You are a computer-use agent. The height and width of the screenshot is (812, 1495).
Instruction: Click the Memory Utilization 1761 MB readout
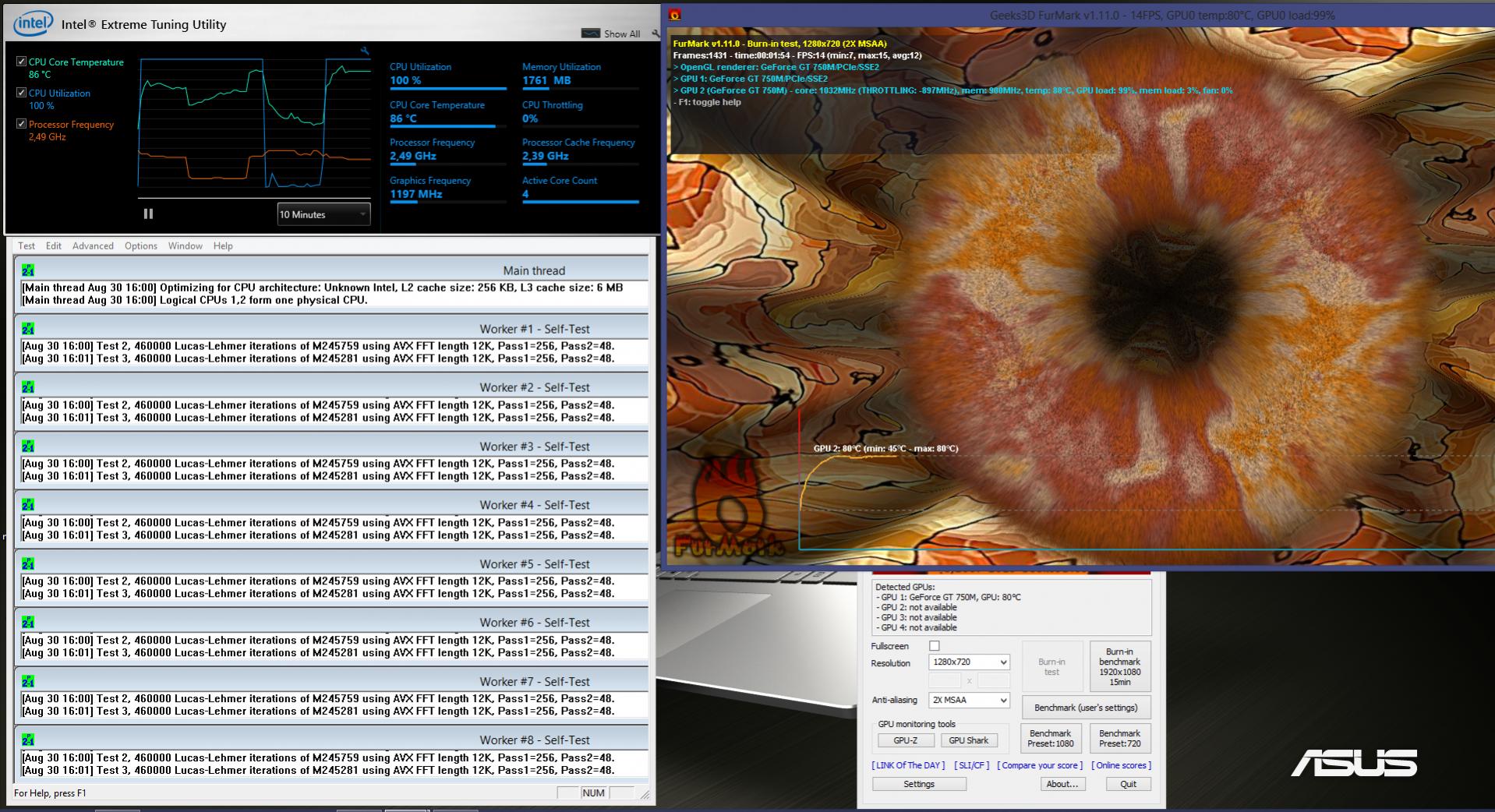pyautogui.click(x=580, y=74)
